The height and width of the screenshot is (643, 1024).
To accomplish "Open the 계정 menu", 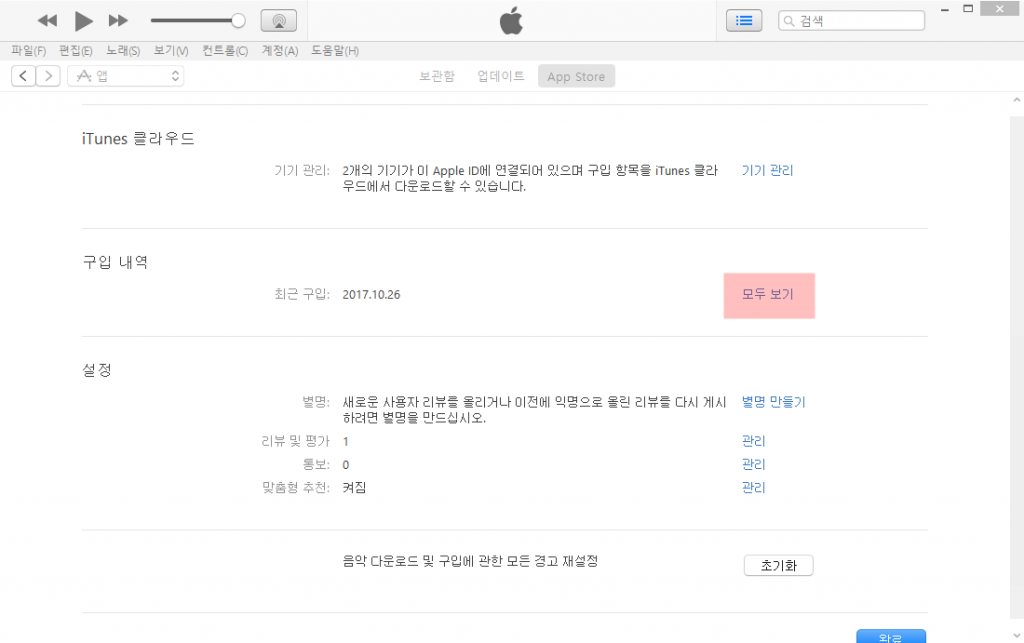I will click(279, 51).
